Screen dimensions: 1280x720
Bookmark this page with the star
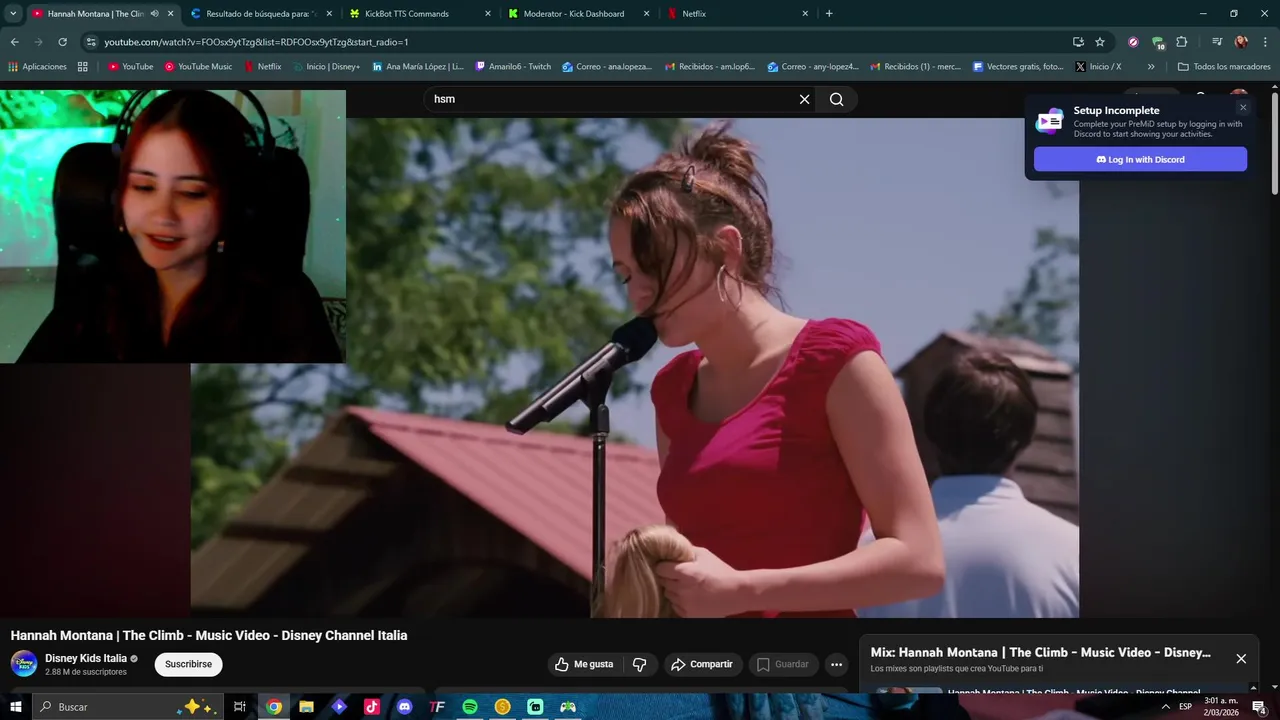click(x=1100, y=42)
